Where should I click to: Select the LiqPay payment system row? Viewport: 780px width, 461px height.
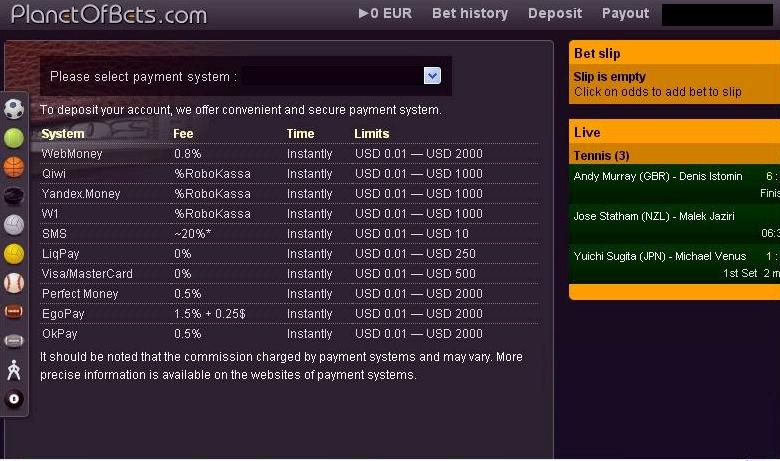(x=289, y=254)
